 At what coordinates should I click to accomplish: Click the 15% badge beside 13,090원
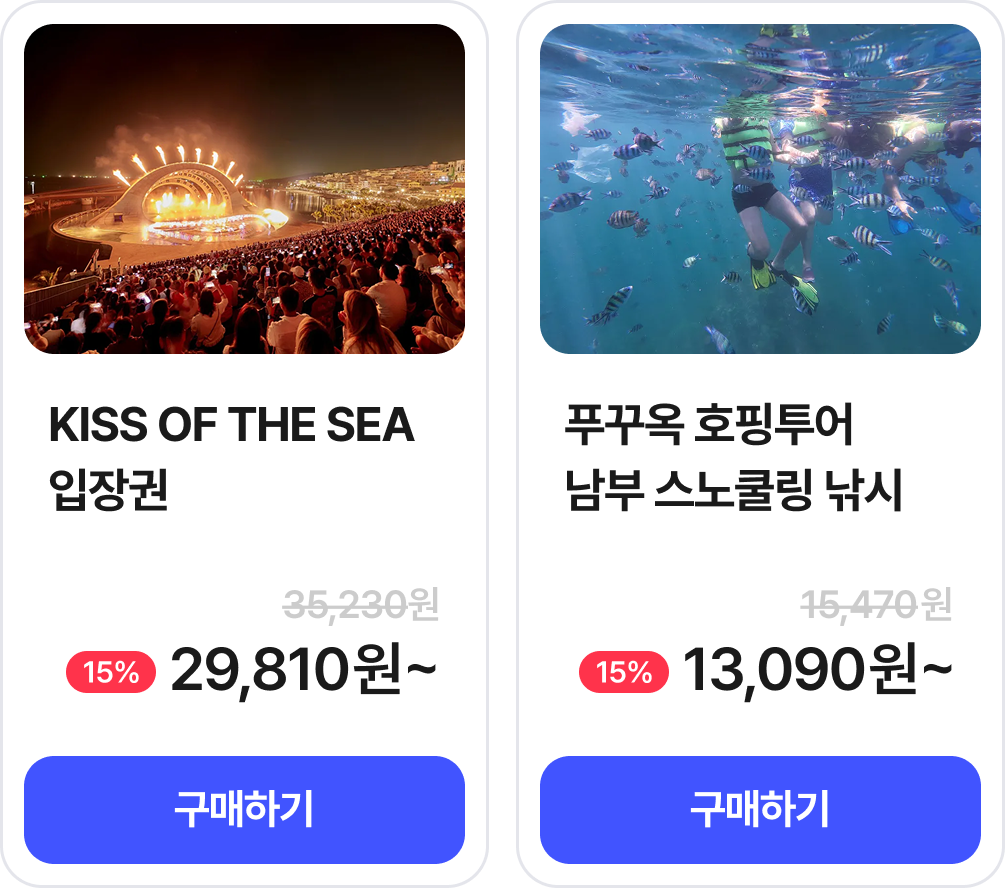tap(624, 672)
